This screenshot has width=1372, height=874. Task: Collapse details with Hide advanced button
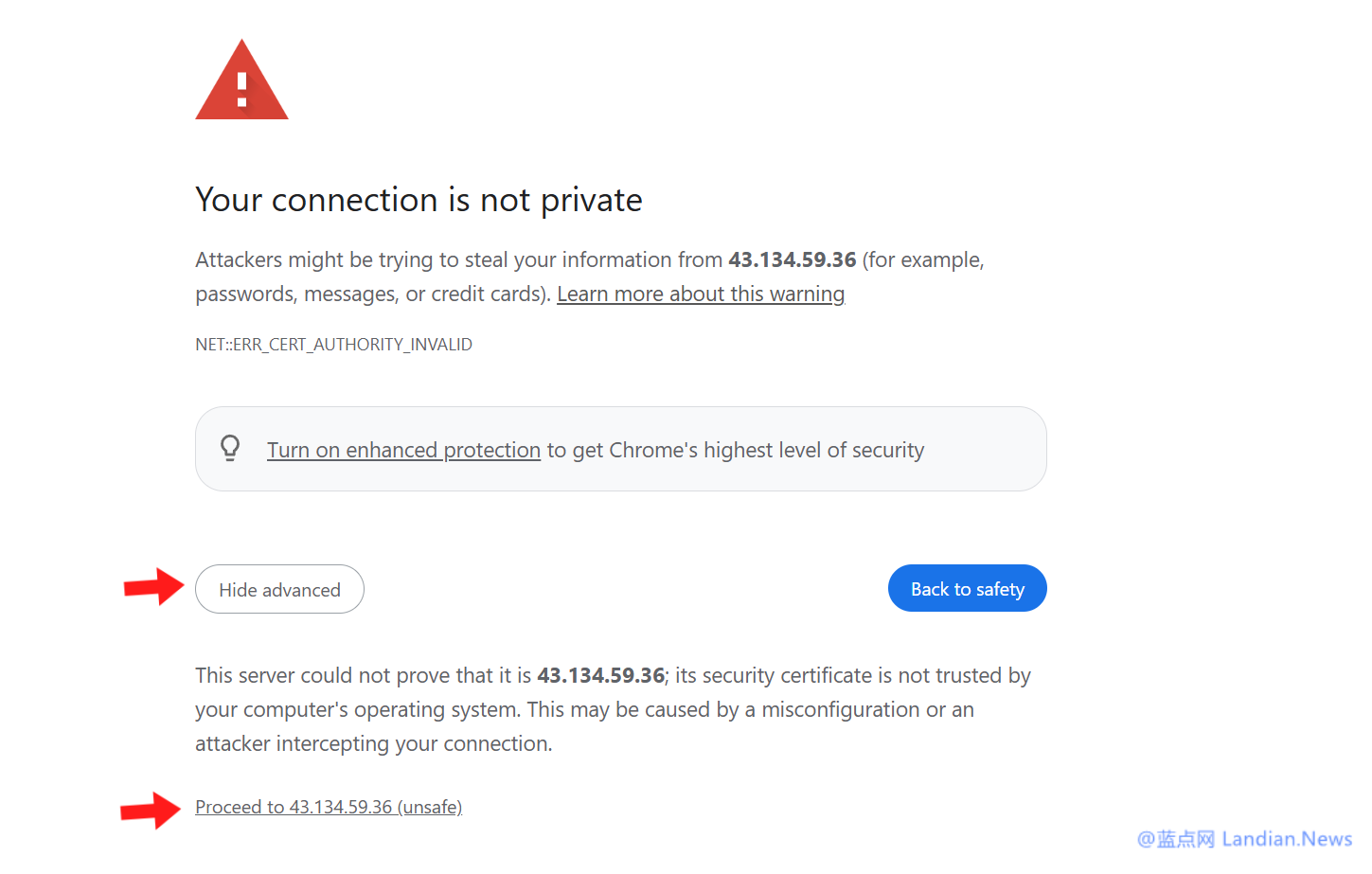[279, 590]
